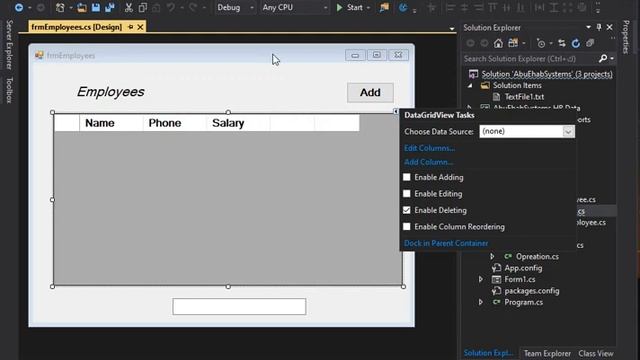Click the pin icon on frmEmployees tab
The width and height of the screenshot is (640, 360).
[x=131, y=27]
